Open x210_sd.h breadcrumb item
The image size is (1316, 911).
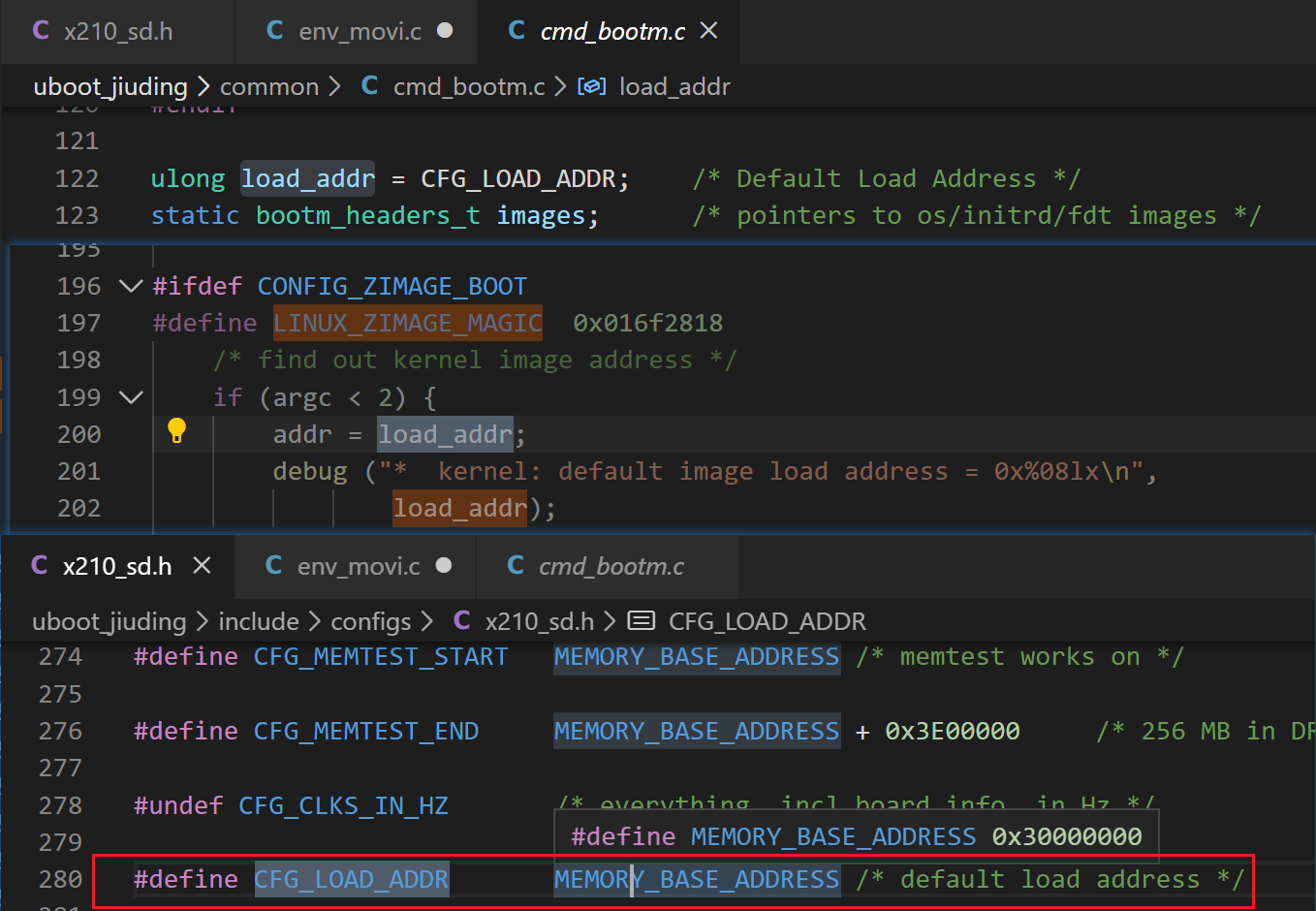[x=540, y=621]
